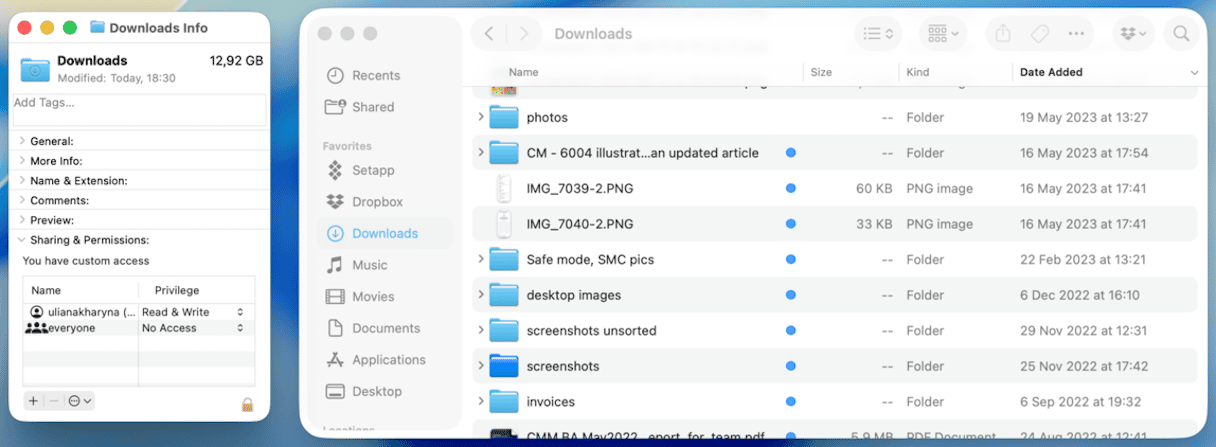Image resolution: width=1216 pixels, height=447 pixels.
Task: Expand the General section
Action: [x=23, y=141]
